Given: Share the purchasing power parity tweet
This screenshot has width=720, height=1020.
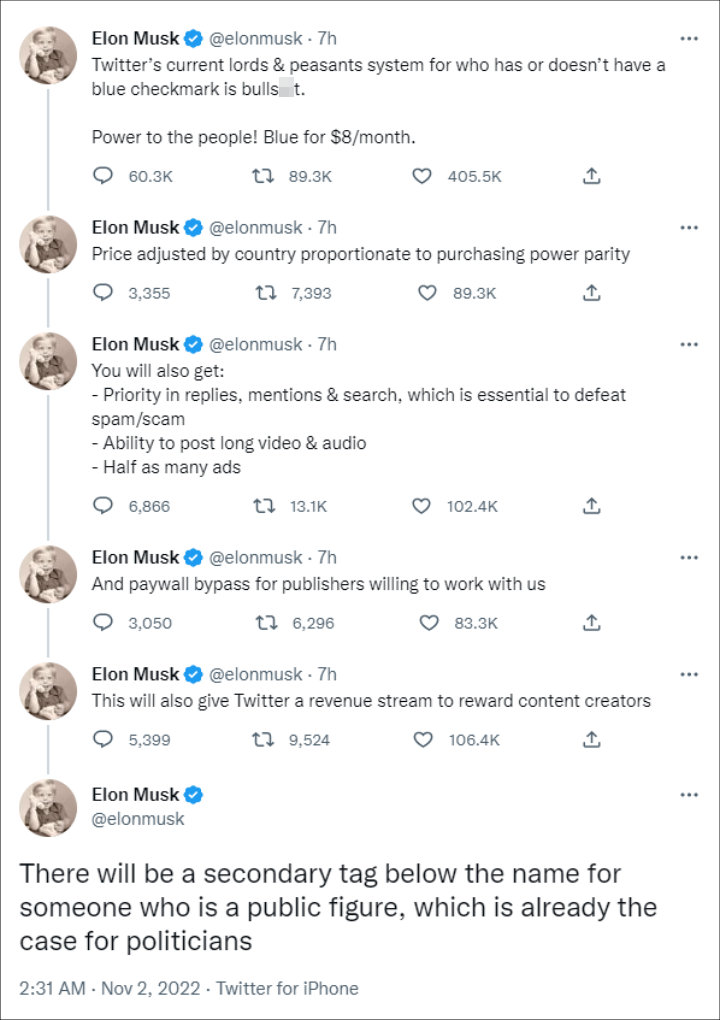Looking at the screenshot, I should pyautogui.click(x=591, y=293).
